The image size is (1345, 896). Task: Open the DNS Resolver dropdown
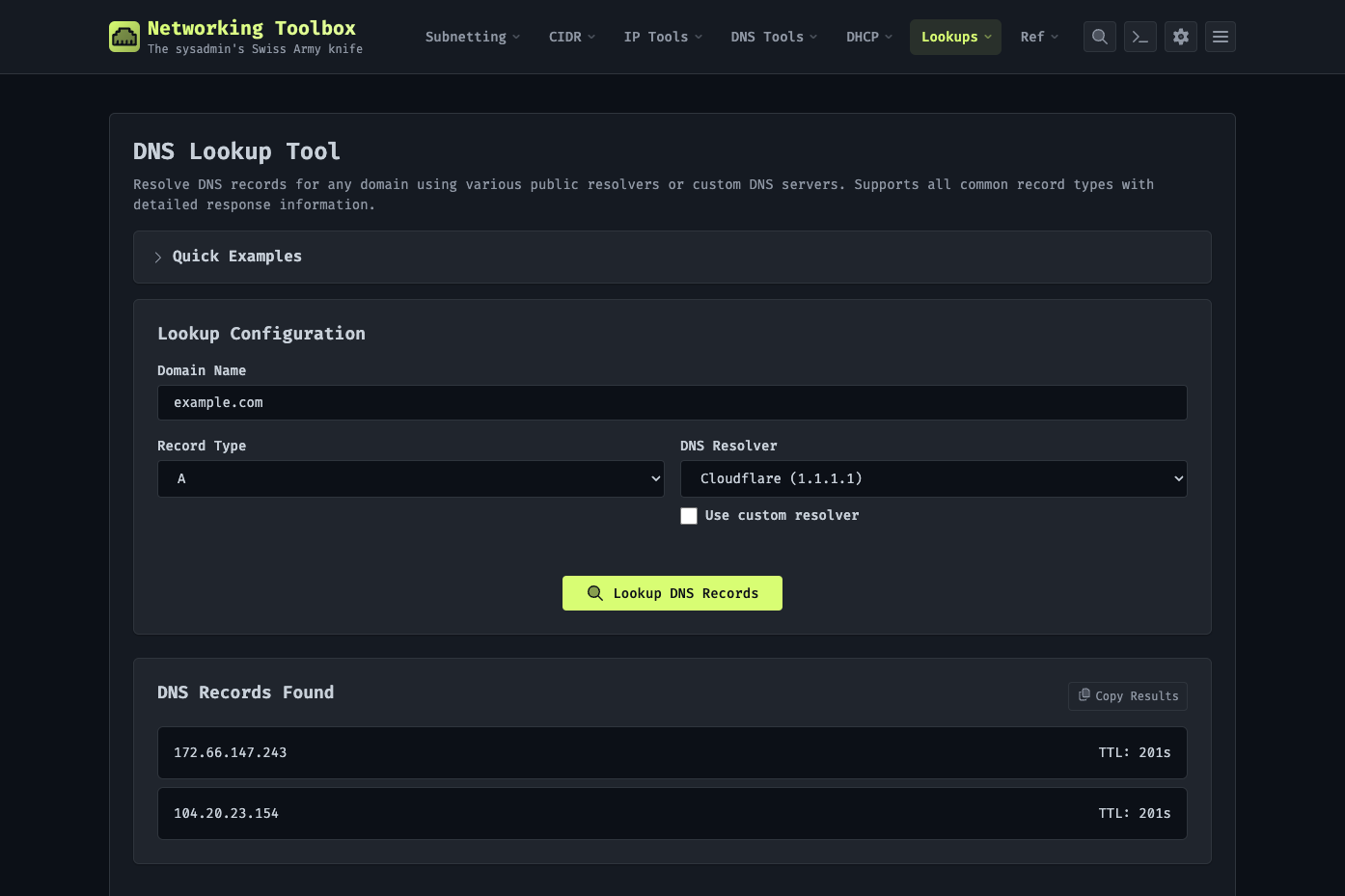click(x=934, y=478)
